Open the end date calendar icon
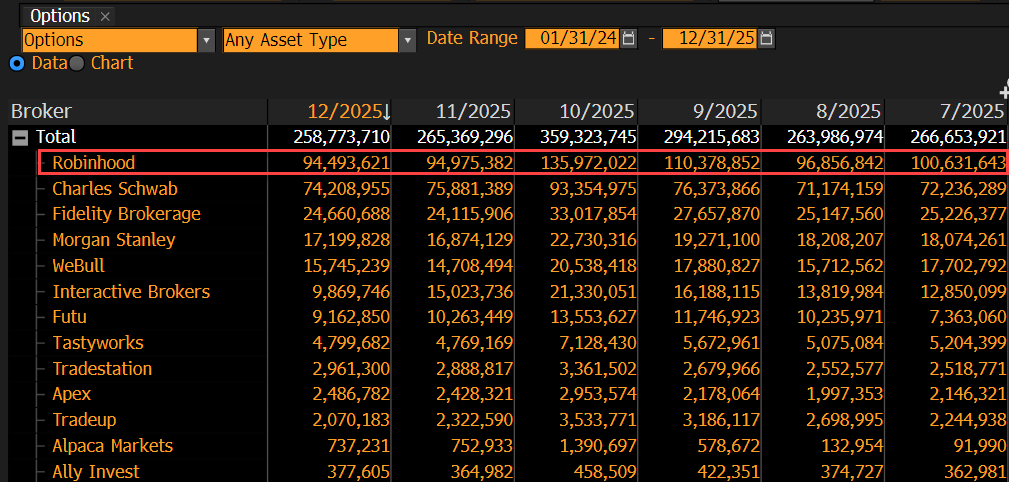Viewport: 1009px width, 482px height. coord(766,39)
